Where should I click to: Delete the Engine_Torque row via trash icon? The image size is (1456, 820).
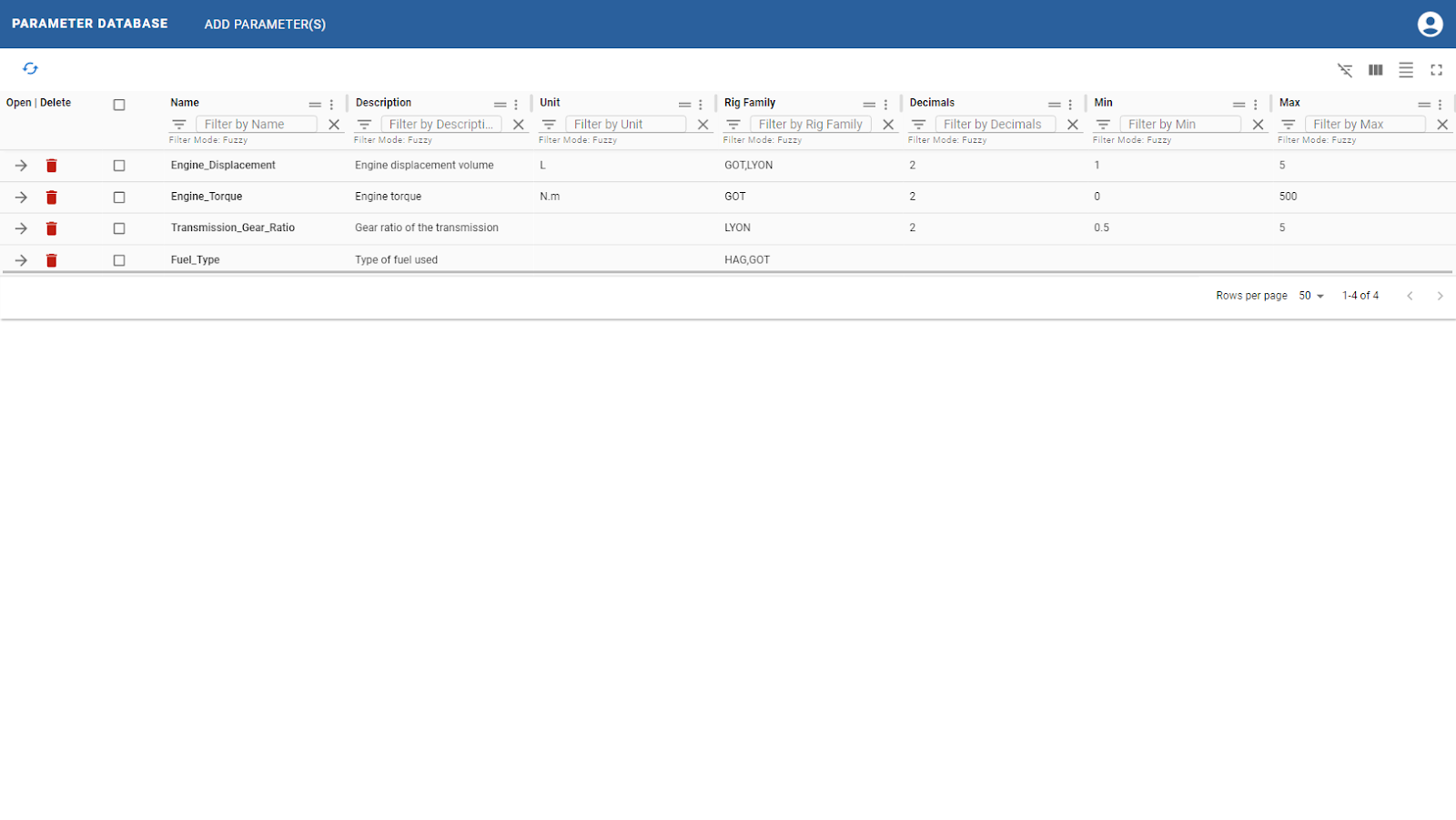(51, 197)
